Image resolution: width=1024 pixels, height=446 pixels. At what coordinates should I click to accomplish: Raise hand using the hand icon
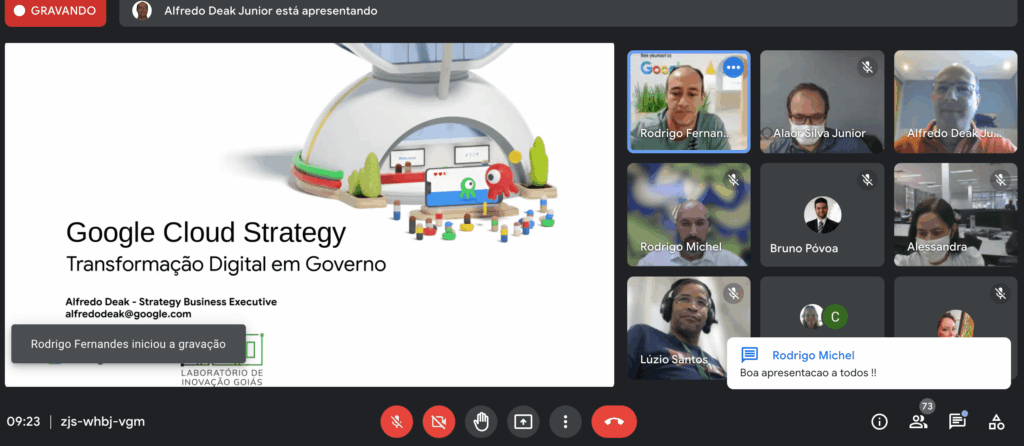click(481, 422)
